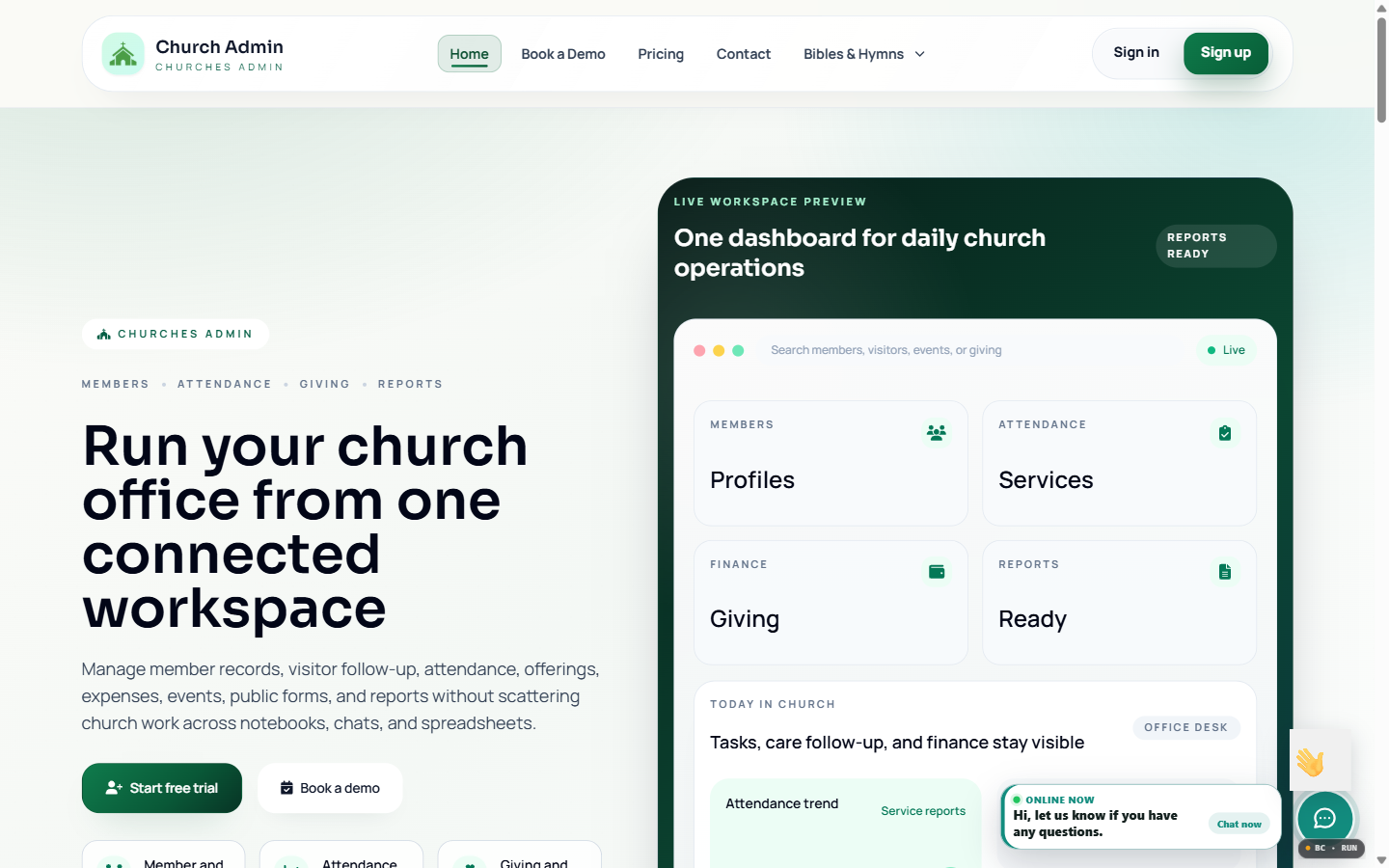
Task: Click the Members people icon
Action: coord(936,433)
